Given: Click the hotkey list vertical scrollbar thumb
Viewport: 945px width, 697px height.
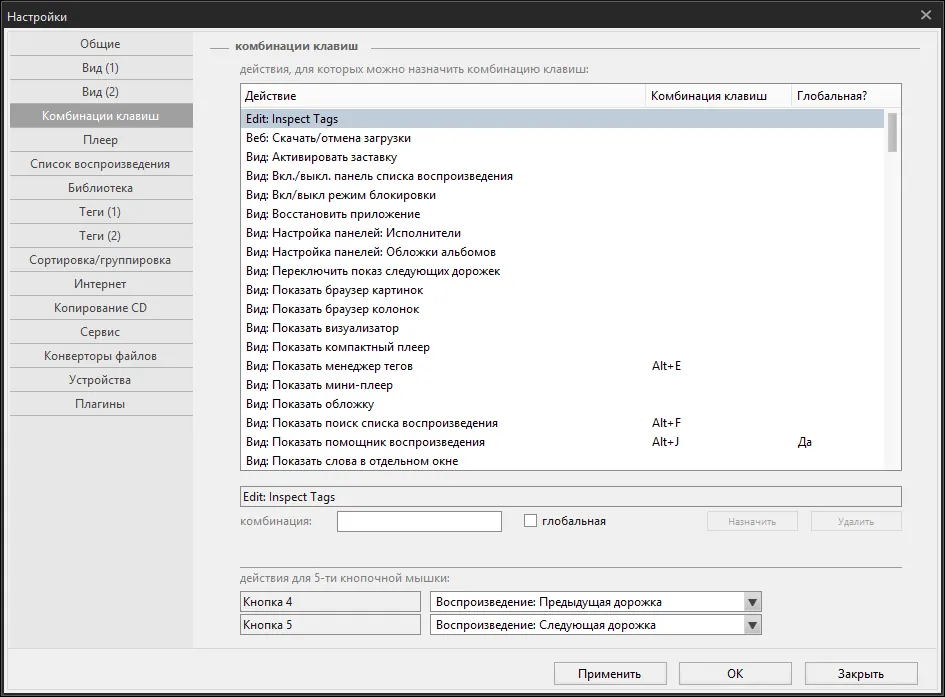Looking at the screenshot, I should coord(893,132).
